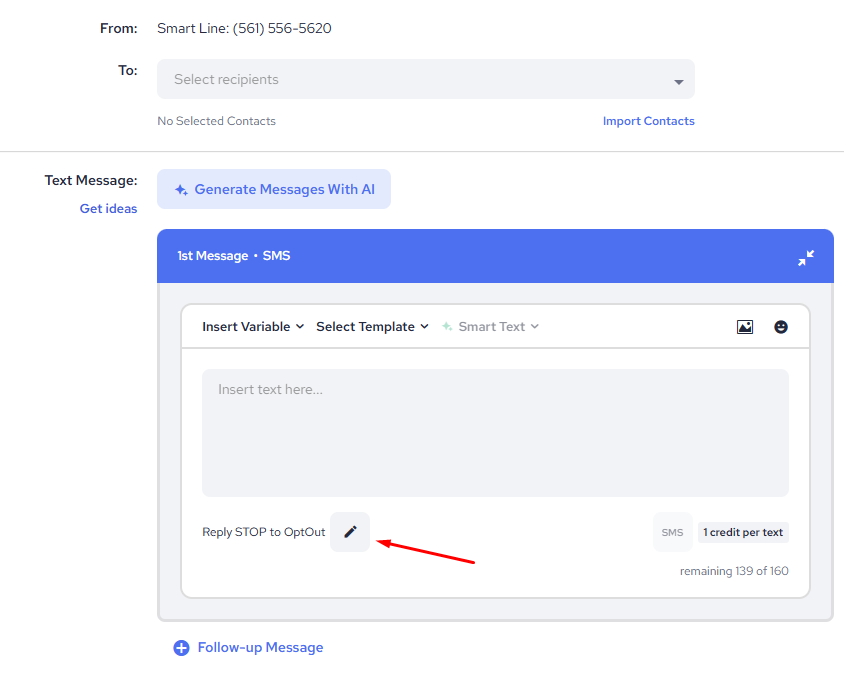
Task: Add a Follow-up Message
Action: [260, 648]
